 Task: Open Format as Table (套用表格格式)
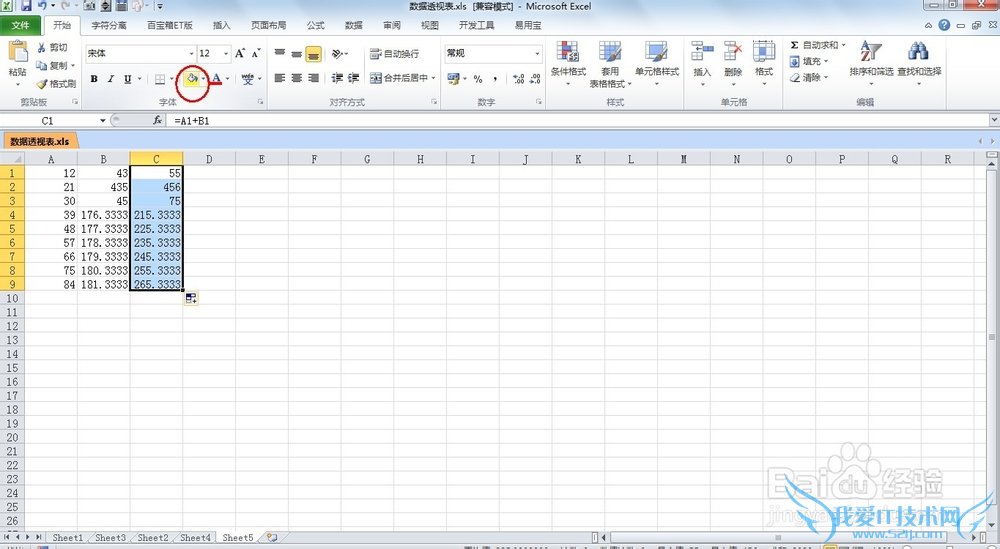(x=610, y=64)
